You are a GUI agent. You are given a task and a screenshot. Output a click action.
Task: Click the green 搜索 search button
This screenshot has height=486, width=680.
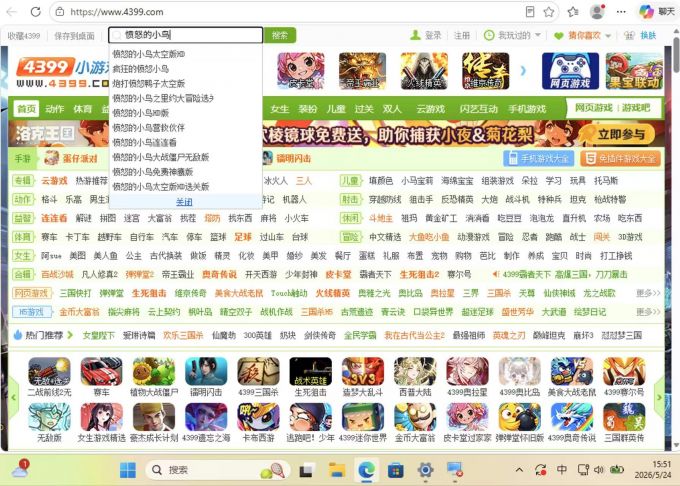coord(280,35)
